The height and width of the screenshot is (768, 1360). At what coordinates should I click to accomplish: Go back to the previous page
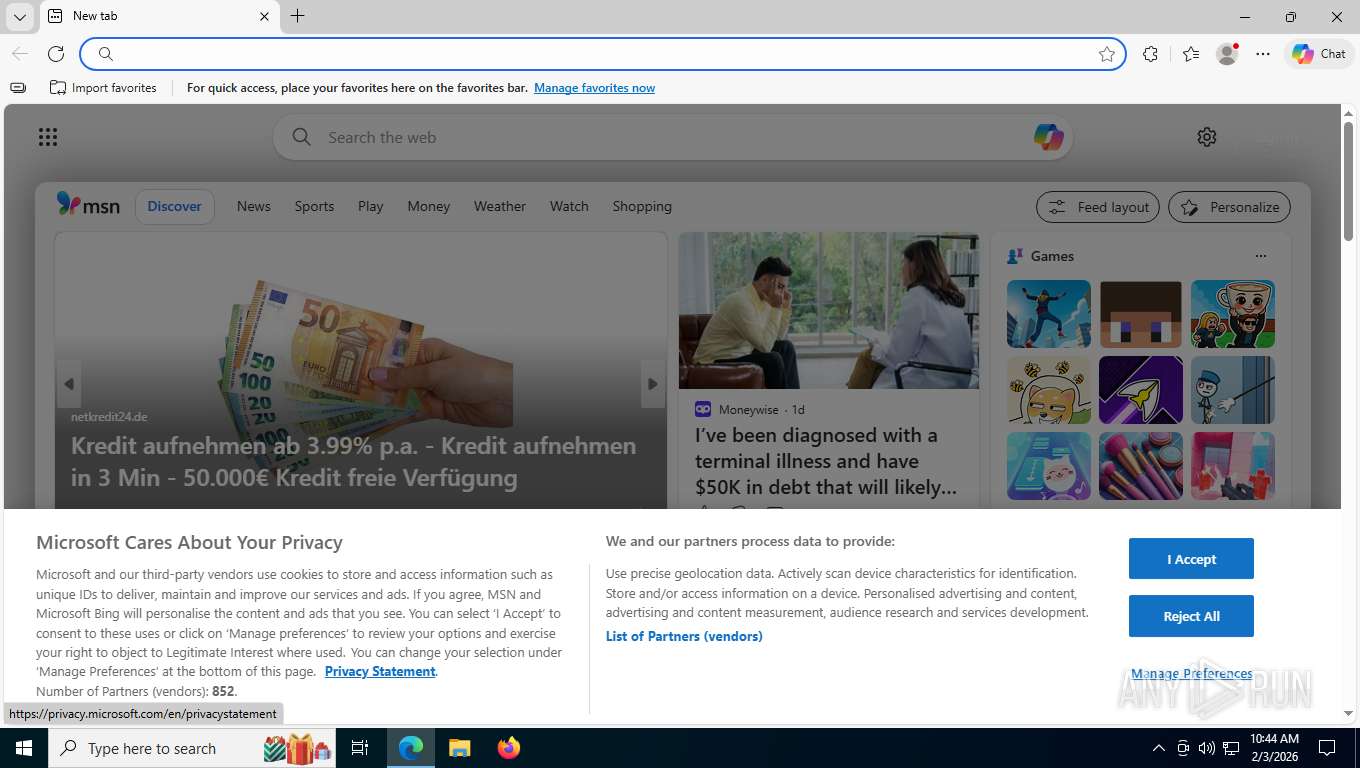(x=20, y=54)
